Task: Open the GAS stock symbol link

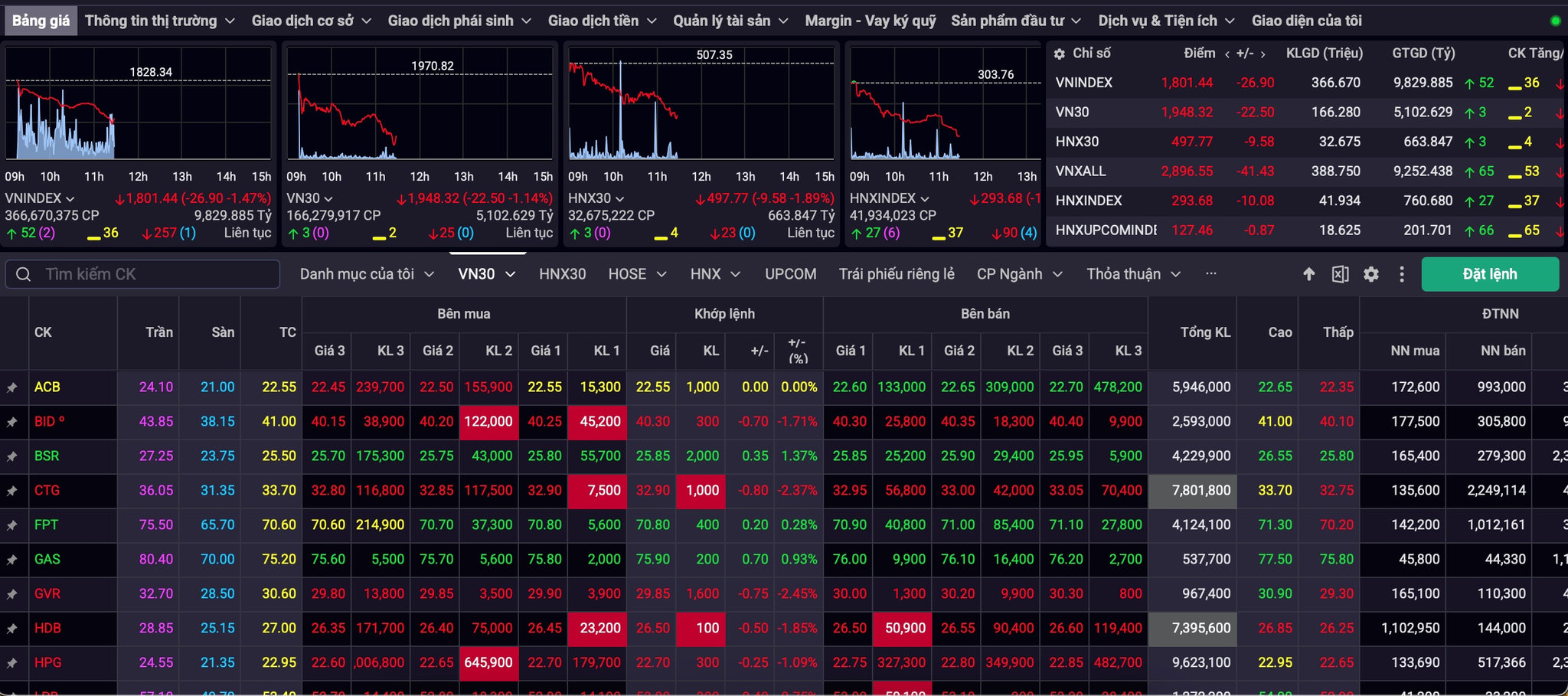Action: (47, 560)
